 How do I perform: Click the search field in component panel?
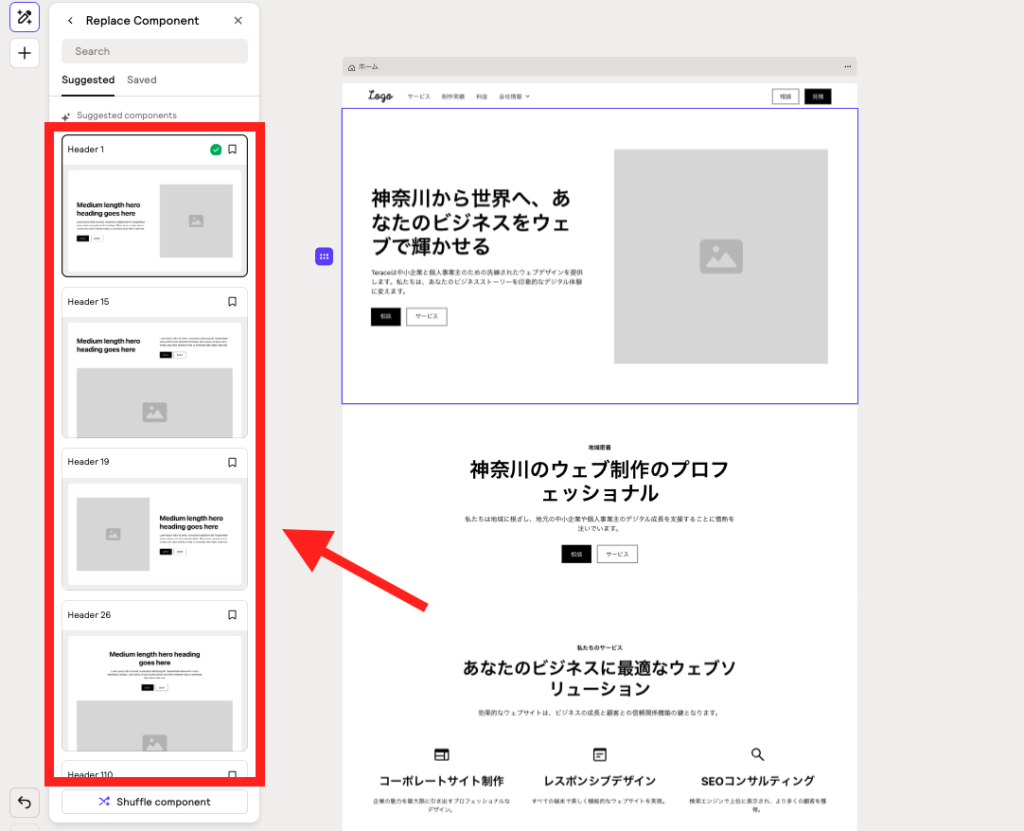tap(154, 51)
